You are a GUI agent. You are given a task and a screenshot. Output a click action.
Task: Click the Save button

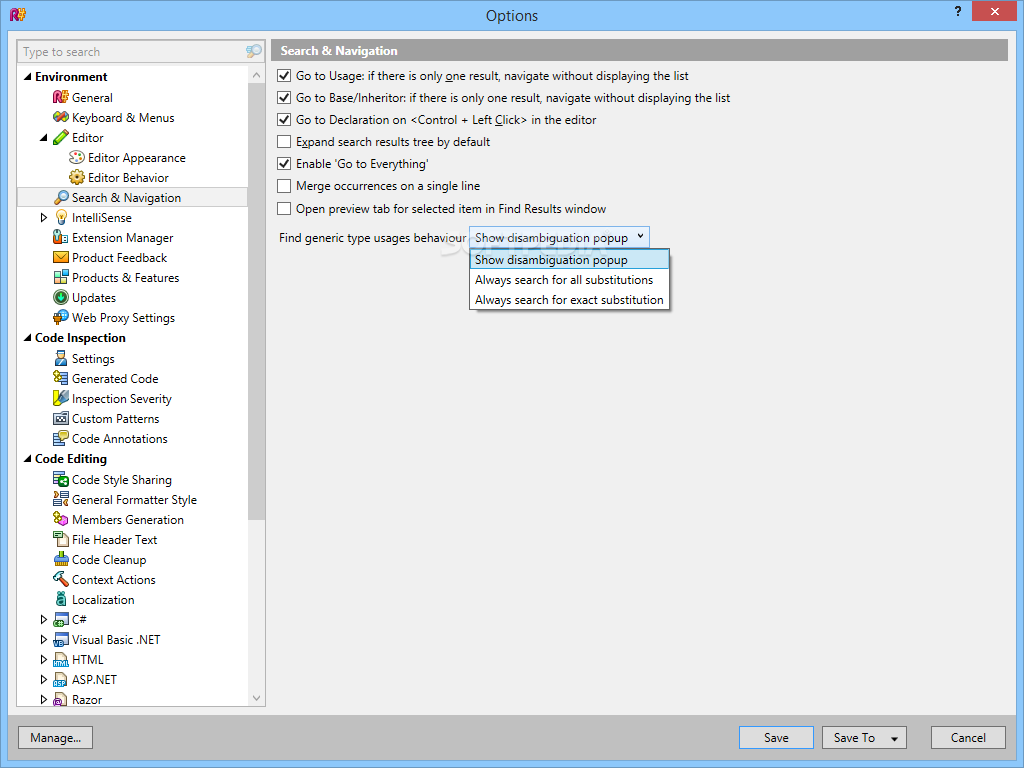tap(776, 738)
